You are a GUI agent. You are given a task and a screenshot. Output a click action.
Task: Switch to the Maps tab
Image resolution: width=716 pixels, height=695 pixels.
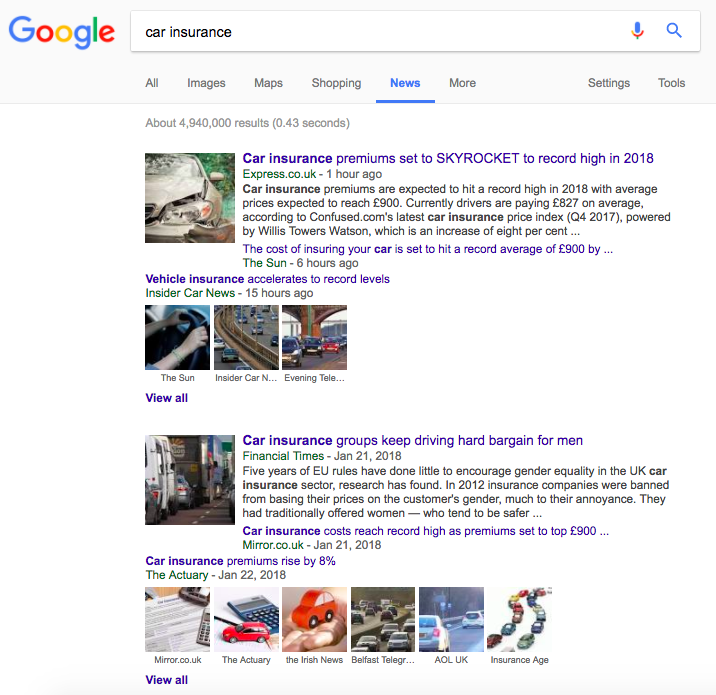coord(268,83)
